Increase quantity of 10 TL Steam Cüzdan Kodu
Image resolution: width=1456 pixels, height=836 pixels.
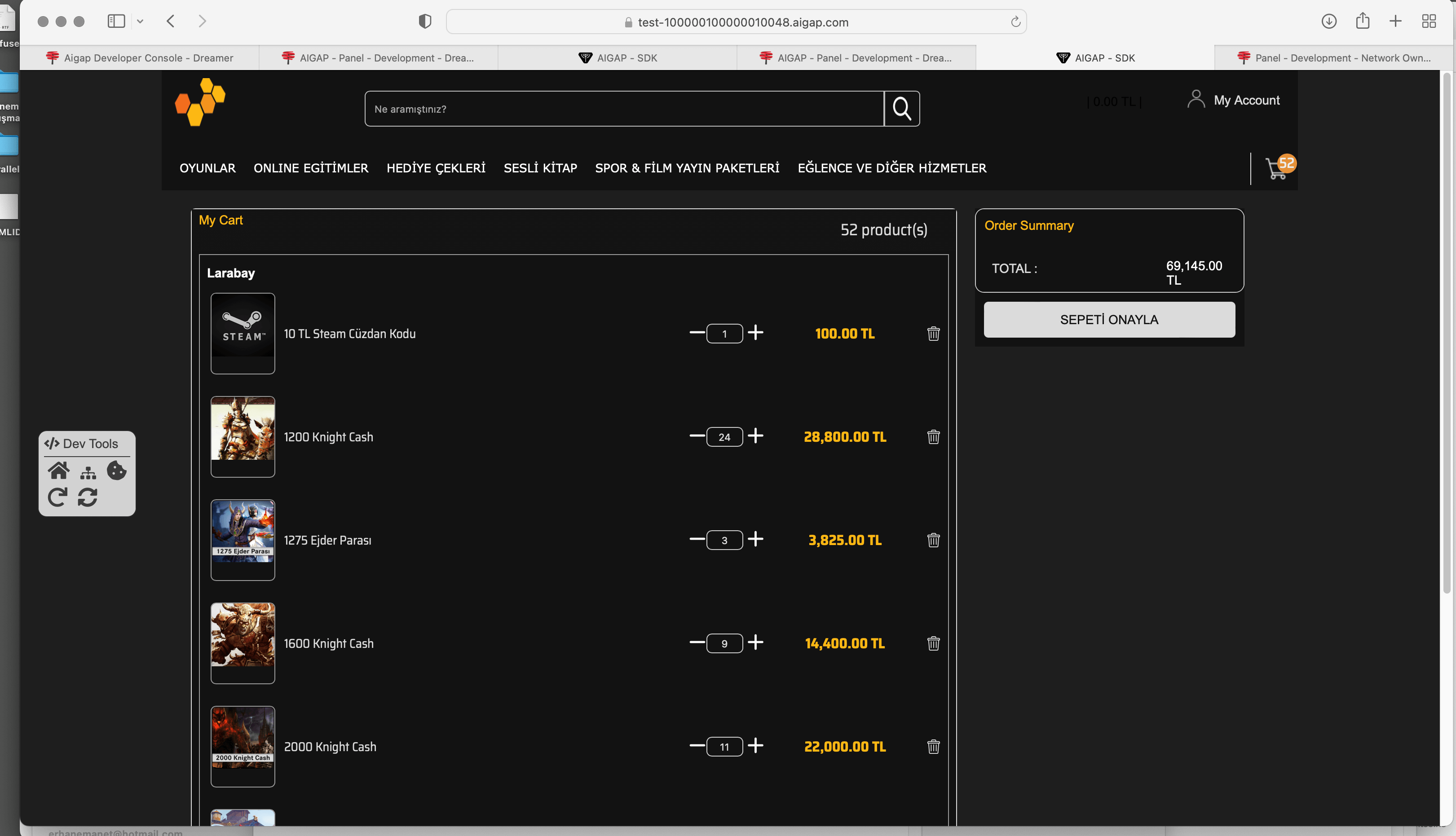tap(755, 332)
